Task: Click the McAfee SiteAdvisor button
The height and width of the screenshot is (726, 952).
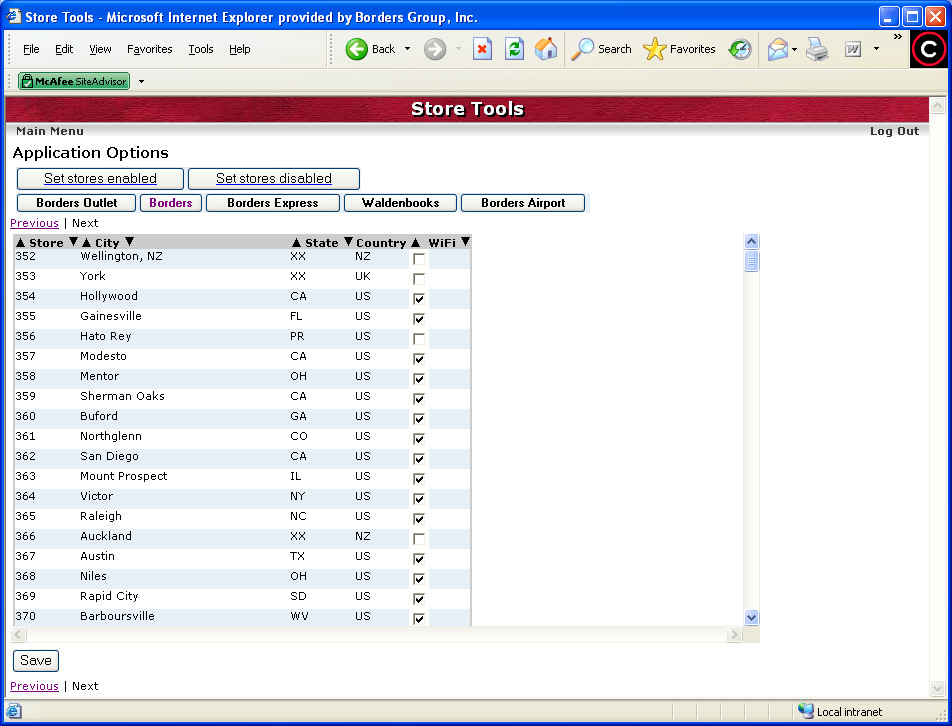Action: pos(73,81)
